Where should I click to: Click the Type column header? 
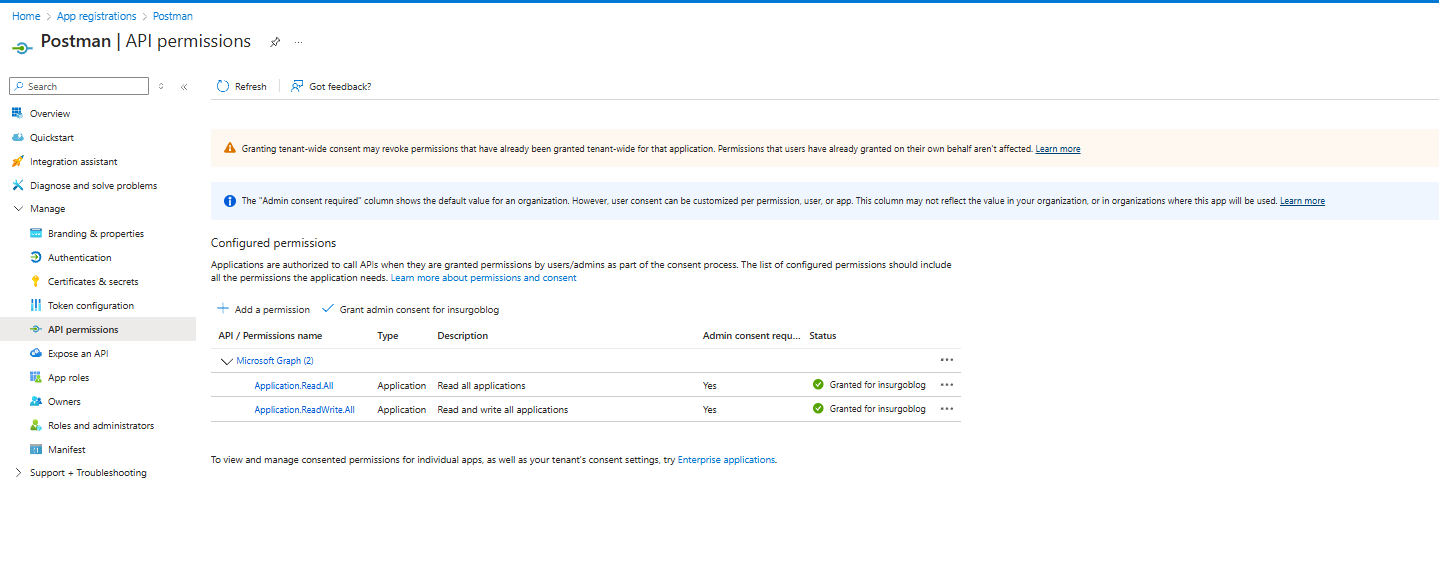tap(388, 336)
